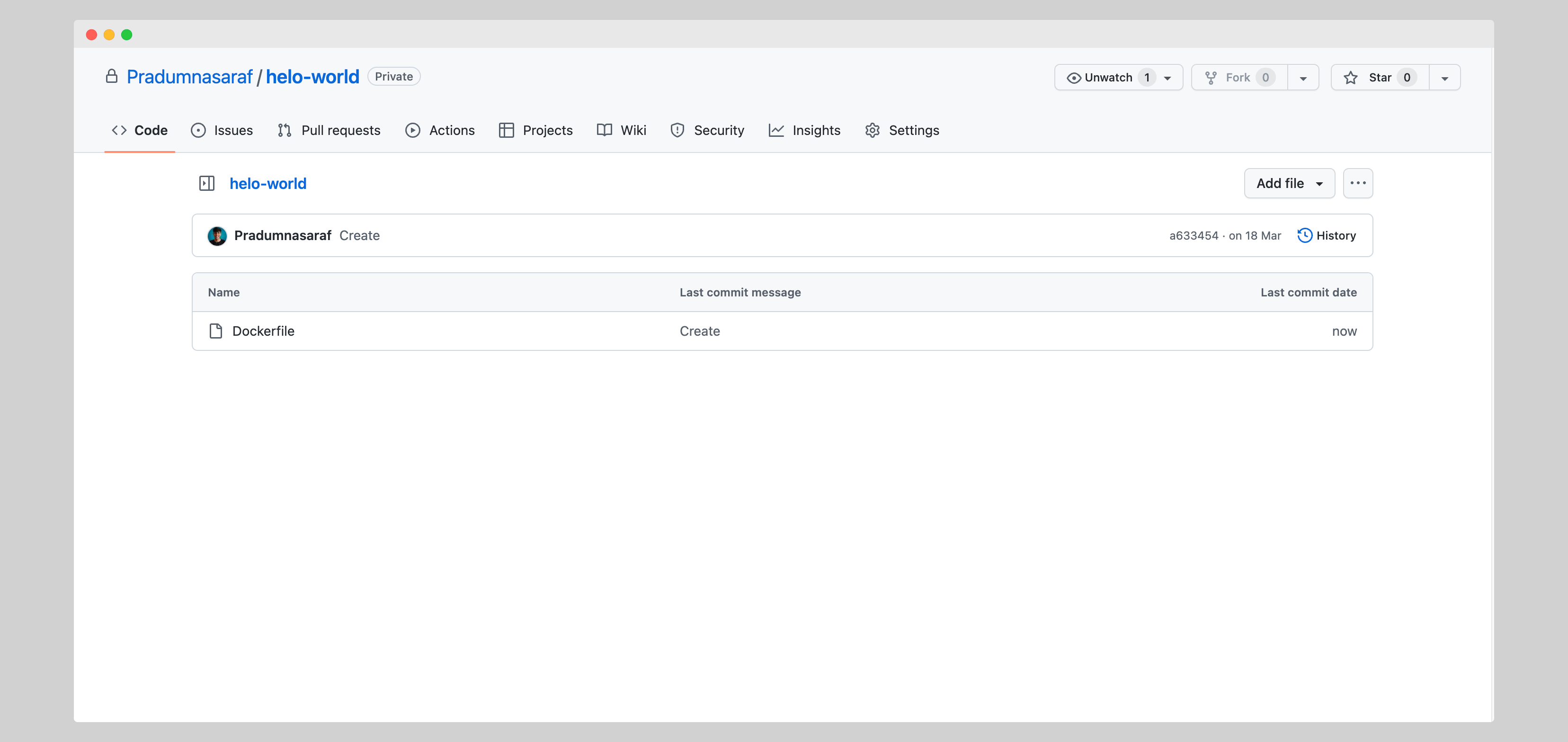This screenshot has width=1568, height=742.
Task: Go to the Settings tab
Action: point(902,130)
